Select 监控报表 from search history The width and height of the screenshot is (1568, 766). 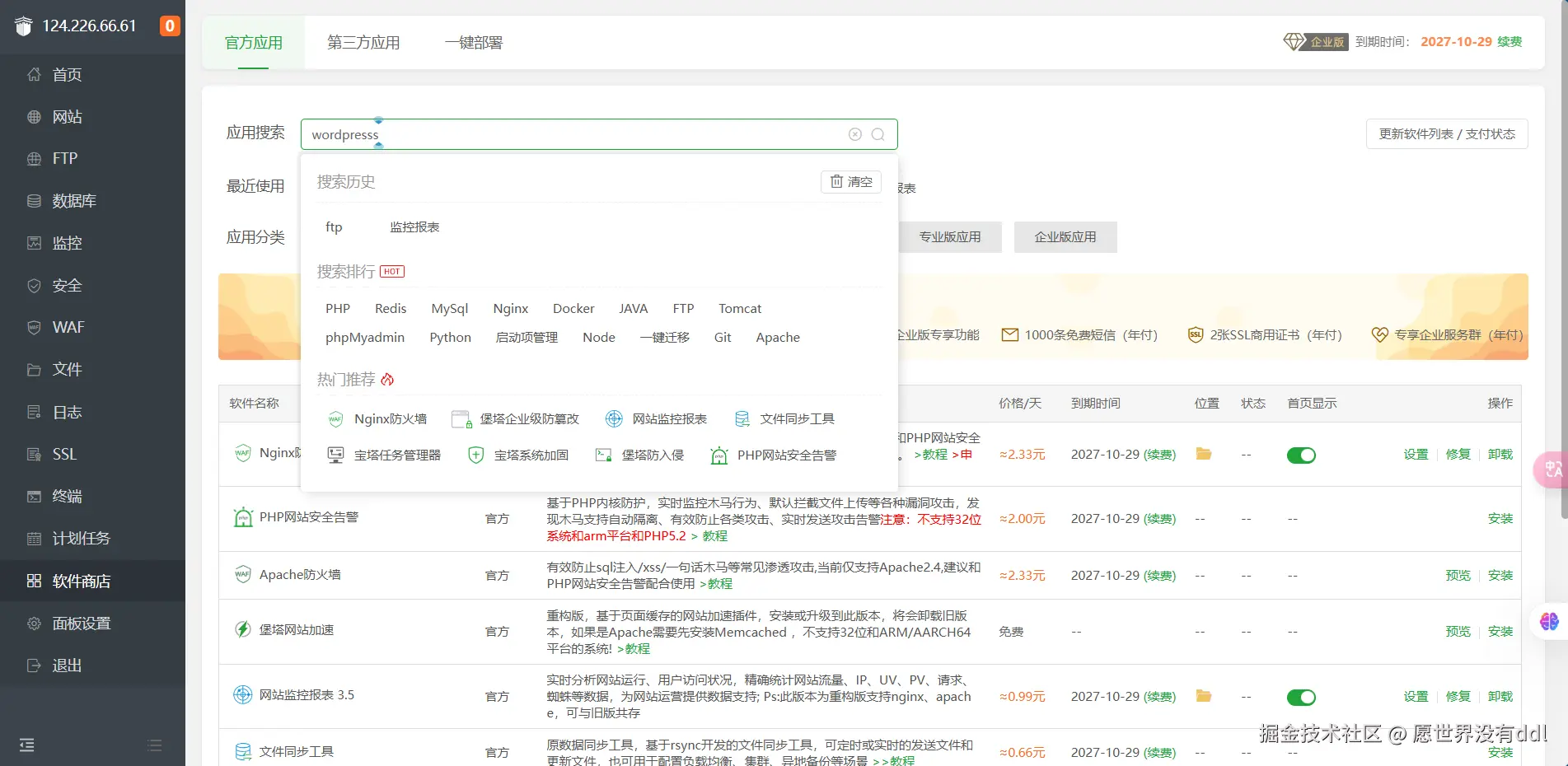[x=414, y=227]
